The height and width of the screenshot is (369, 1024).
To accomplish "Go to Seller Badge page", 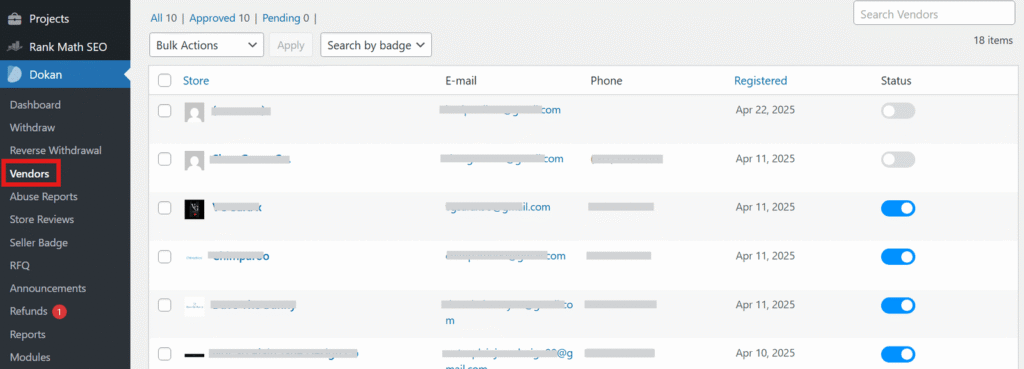I will [x=39, y=242].
